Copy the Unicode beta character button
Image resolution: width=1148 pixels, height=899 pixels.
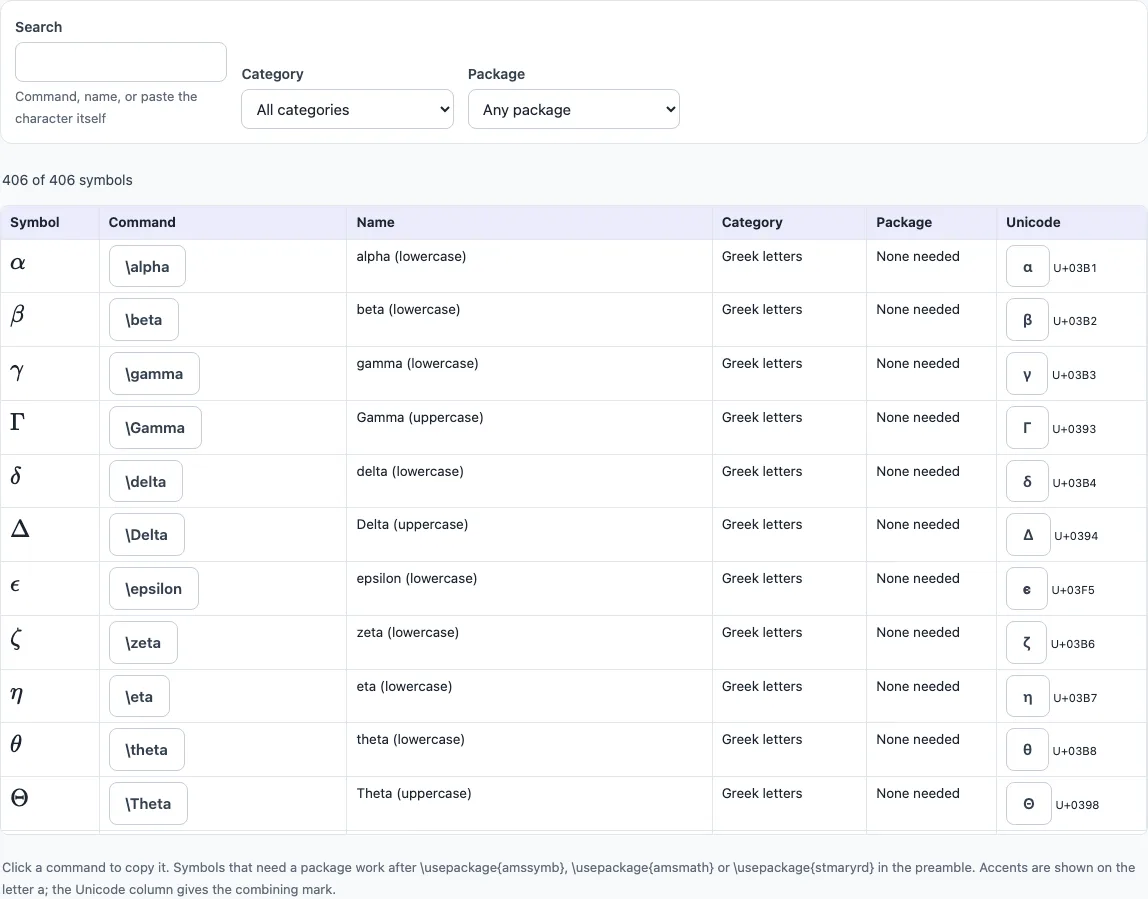[x=1027, y=320]
